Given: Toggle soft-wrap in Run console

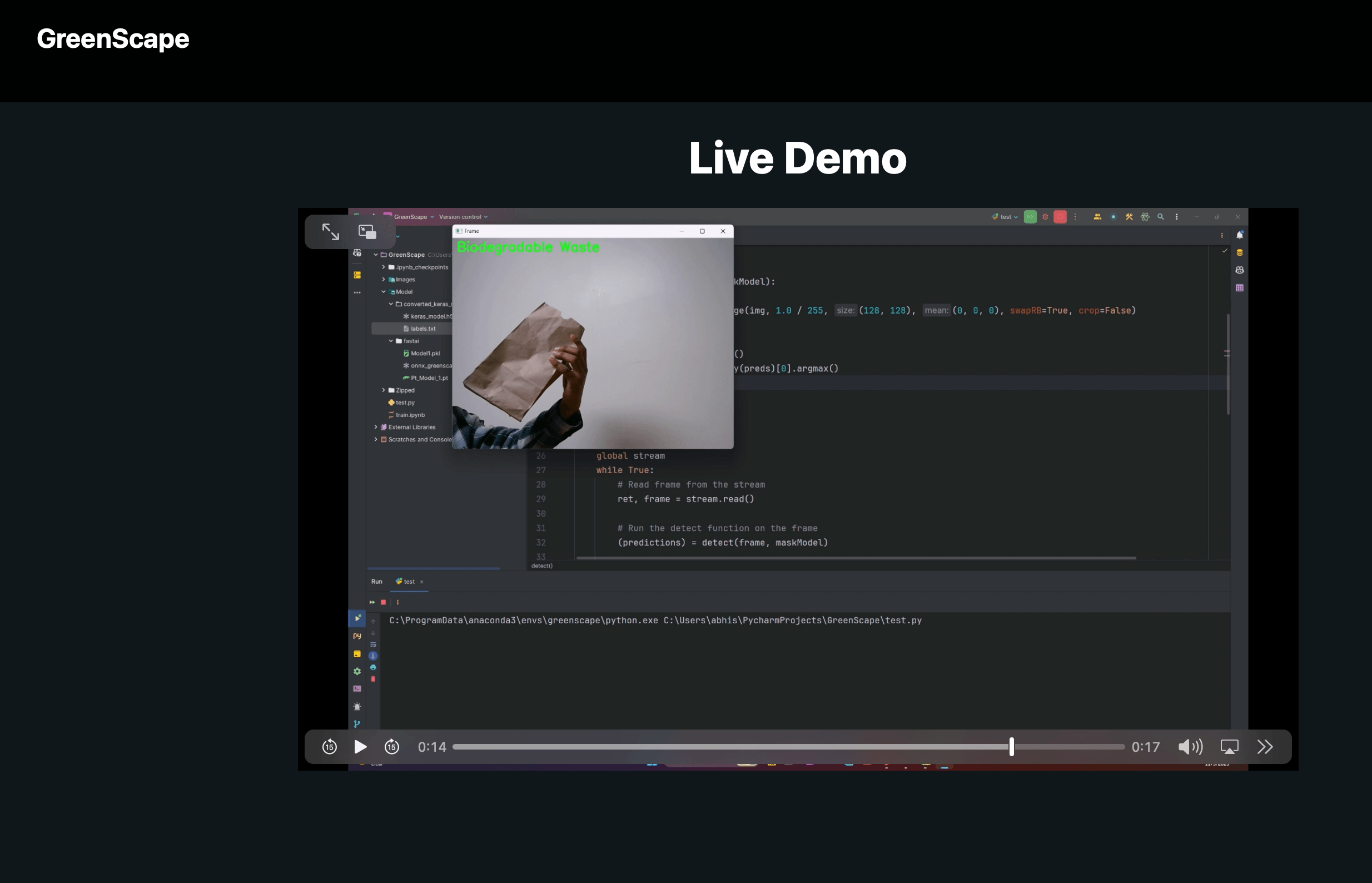Looking at the screenshot, I should [x=373, y=644].
